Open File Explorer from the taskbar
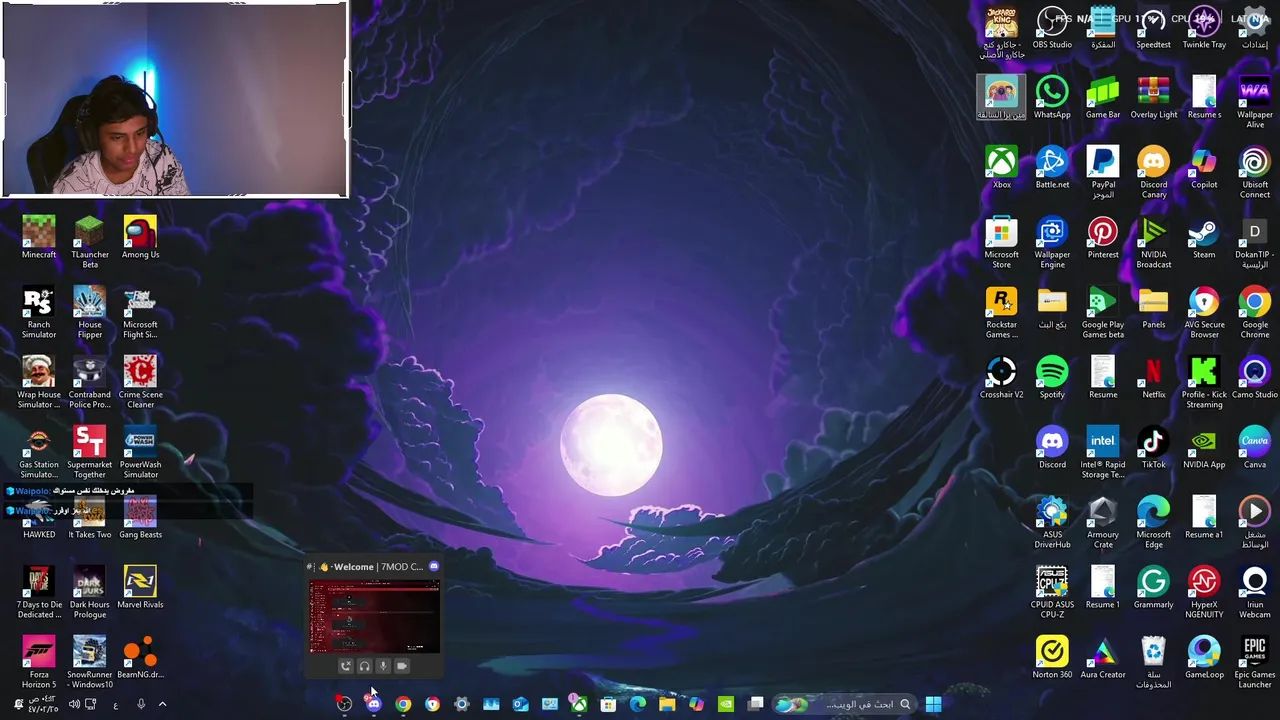 (x=667, y=704)
